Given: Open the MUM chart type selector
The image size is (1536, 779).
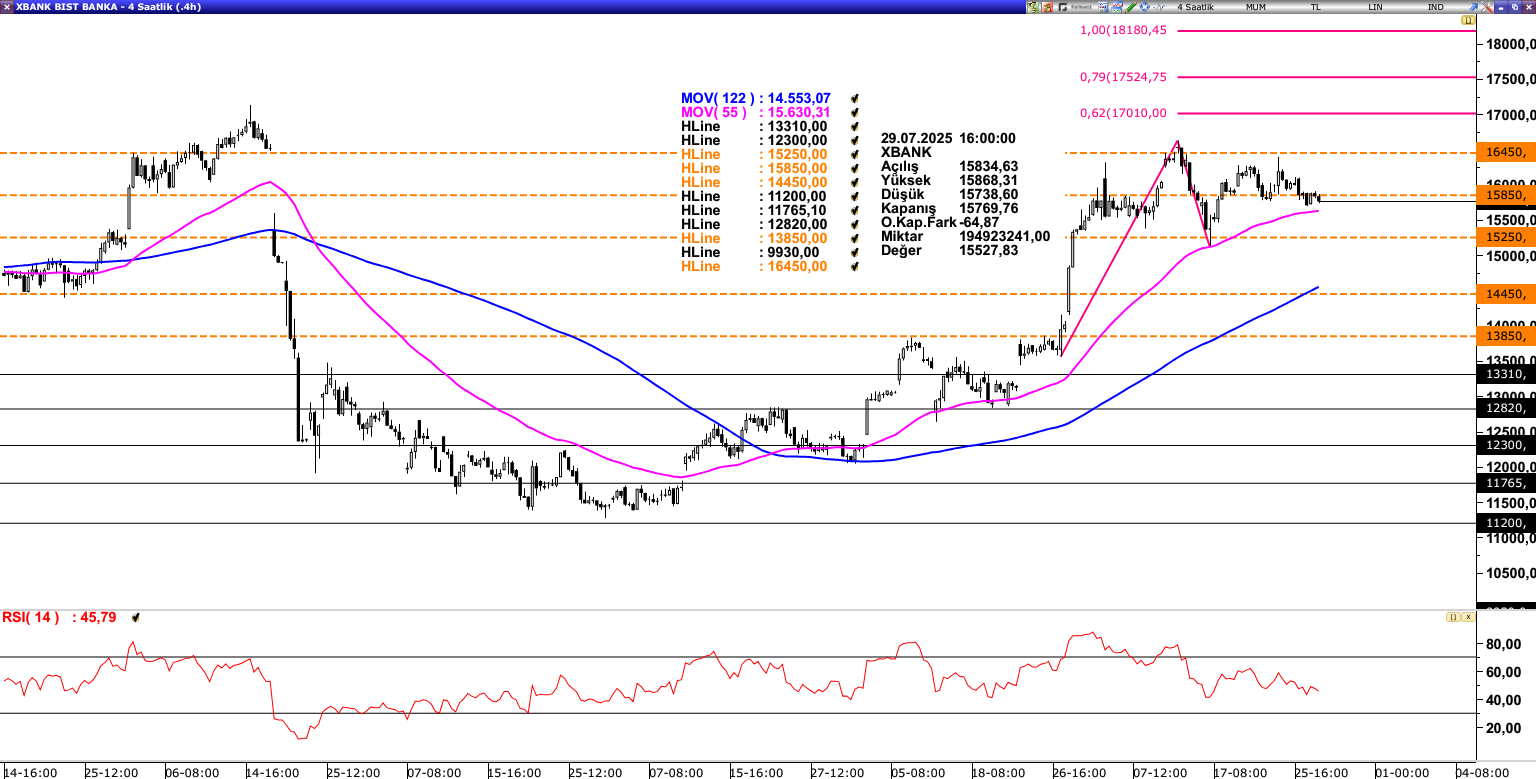Looking at the screenshot, I should [x=1256, y=7].
